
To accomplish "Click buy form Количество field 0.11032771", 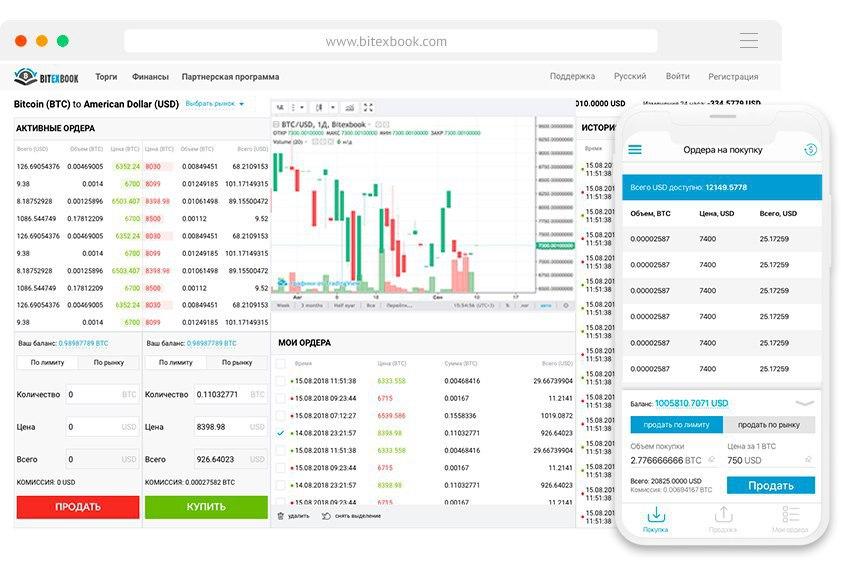I will pyautogui.click(x=231, y=394).
